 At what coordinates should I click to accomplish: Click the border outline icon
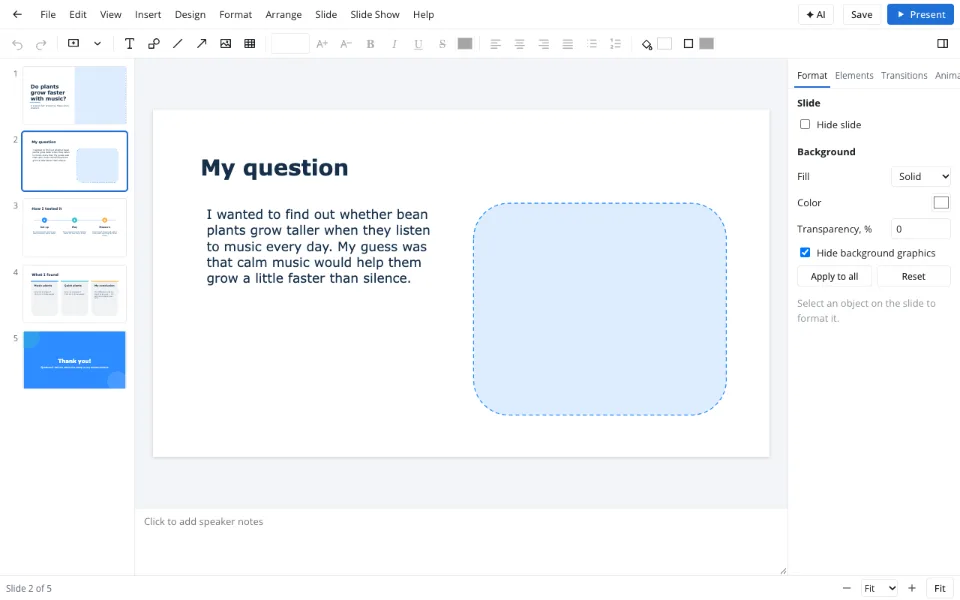coord(688,43)
